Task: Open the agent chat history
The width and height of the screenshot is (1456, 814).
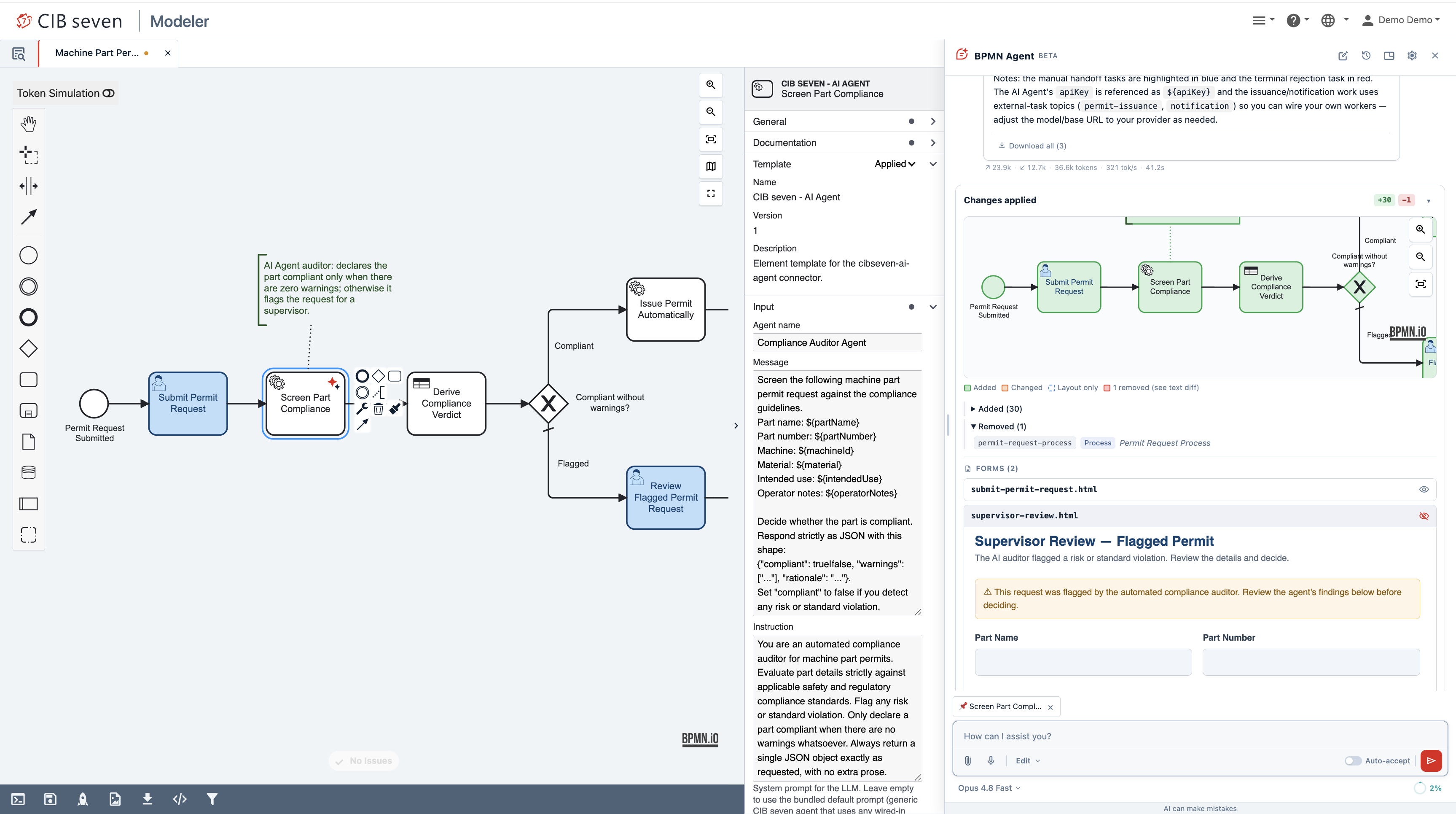Action: [x=1365, y=55]
